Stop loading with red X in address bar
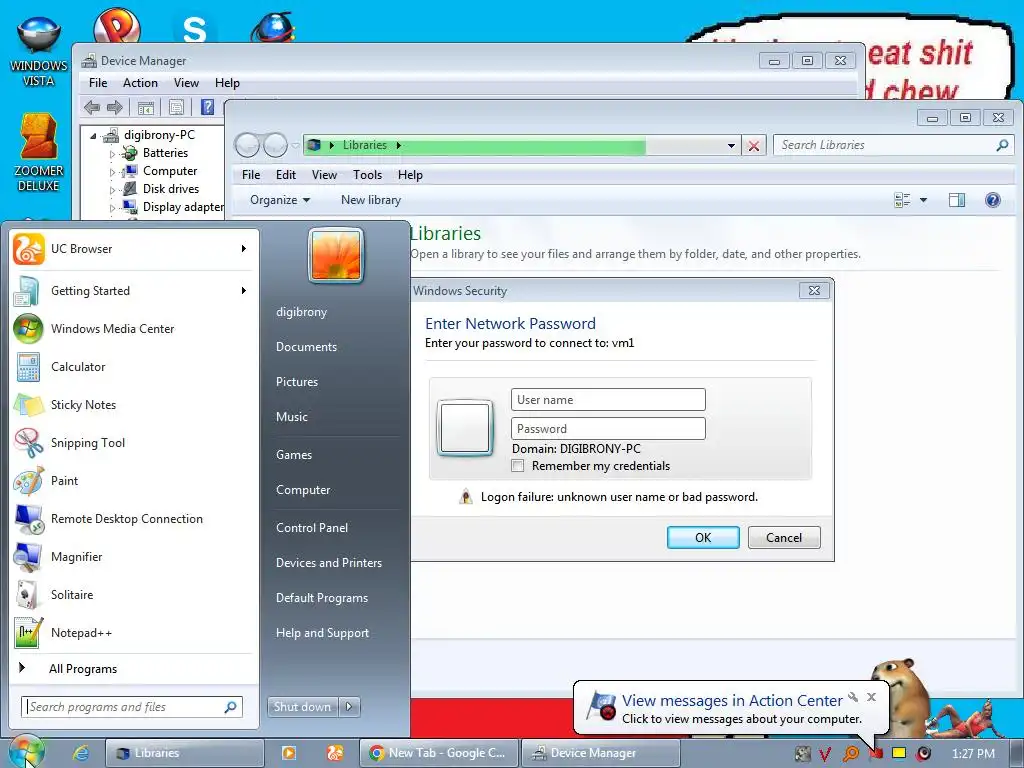This screenshot has width=1024, height=768. pos(754,146)
